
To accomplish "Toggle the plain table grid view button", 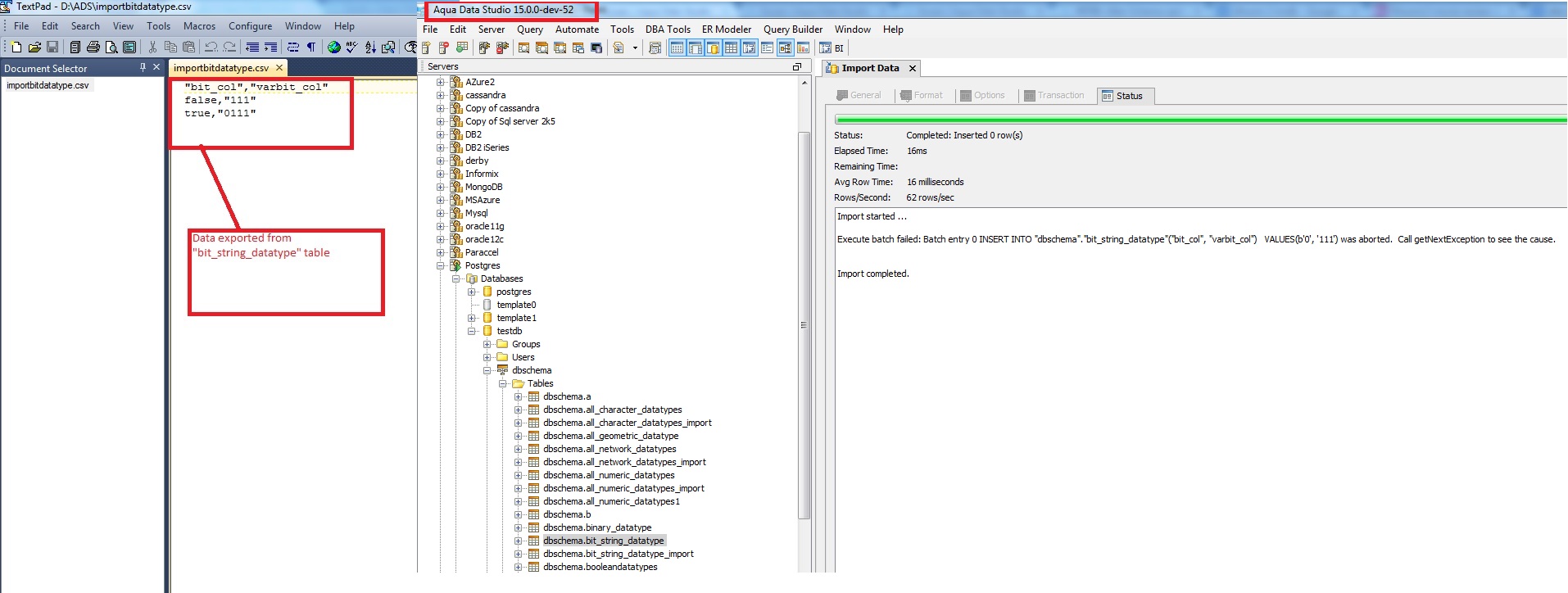I will tap(732, 48).
